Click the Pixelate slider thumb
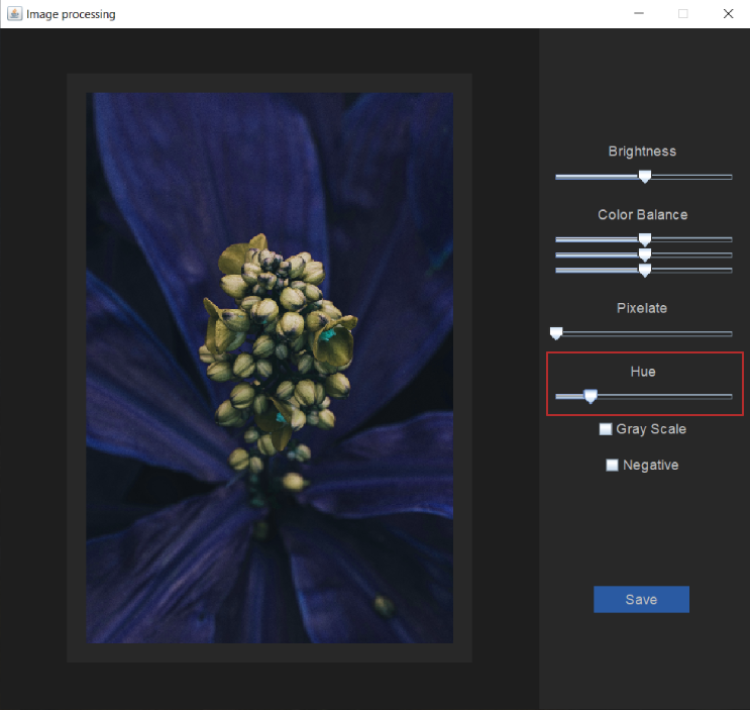The image size is (750, 710). click(556, 333)
